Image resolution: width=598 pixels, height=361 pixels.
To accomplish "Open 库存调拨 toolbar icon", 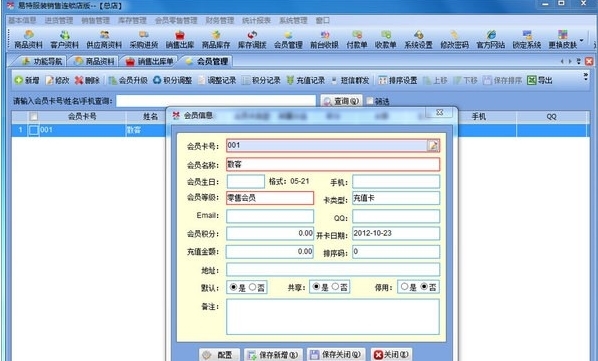I will (x=252, y=40).
